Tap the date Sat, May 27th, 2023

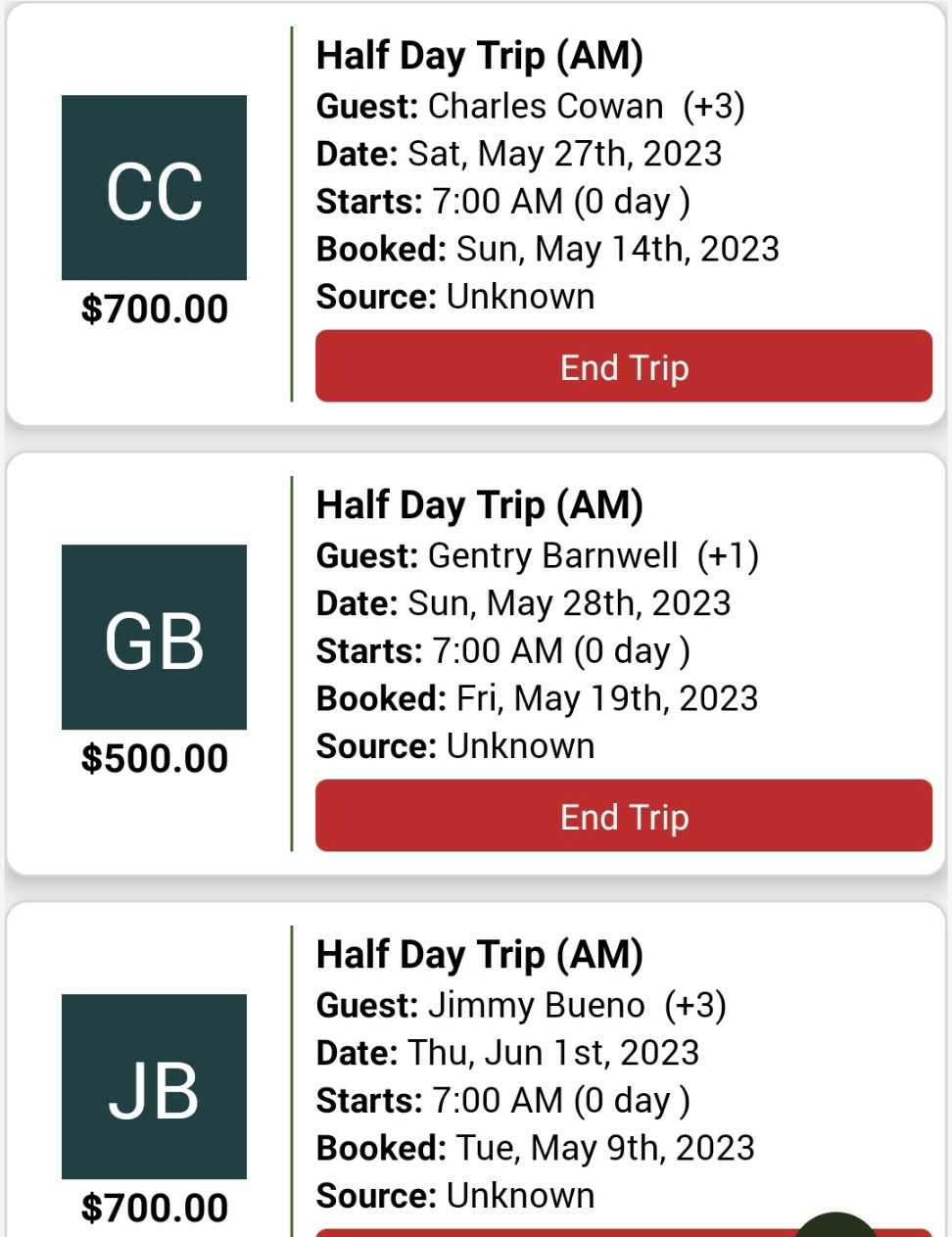click(x=564, y=154)
